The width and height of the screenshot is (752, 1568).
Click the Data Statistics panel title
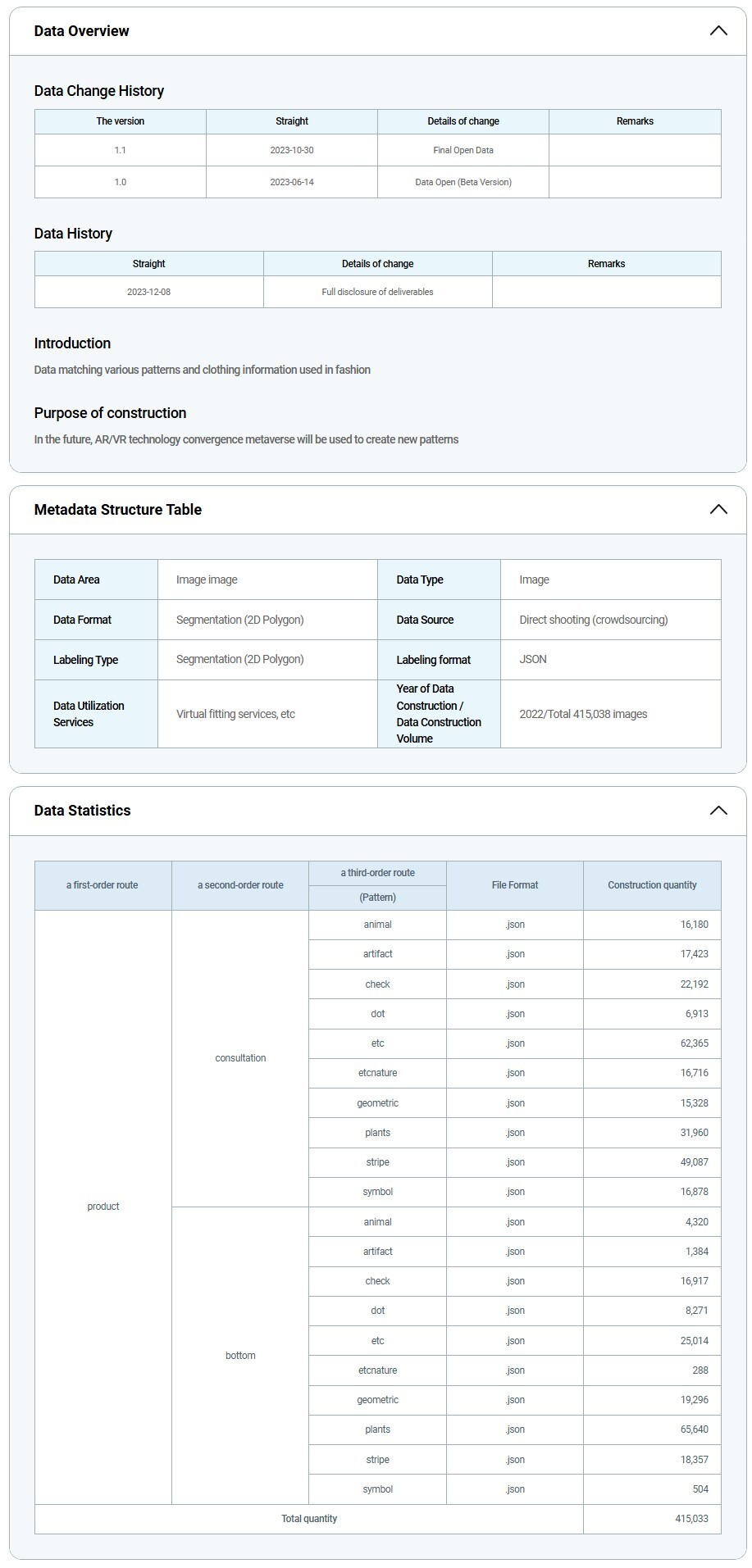(82, 810)
